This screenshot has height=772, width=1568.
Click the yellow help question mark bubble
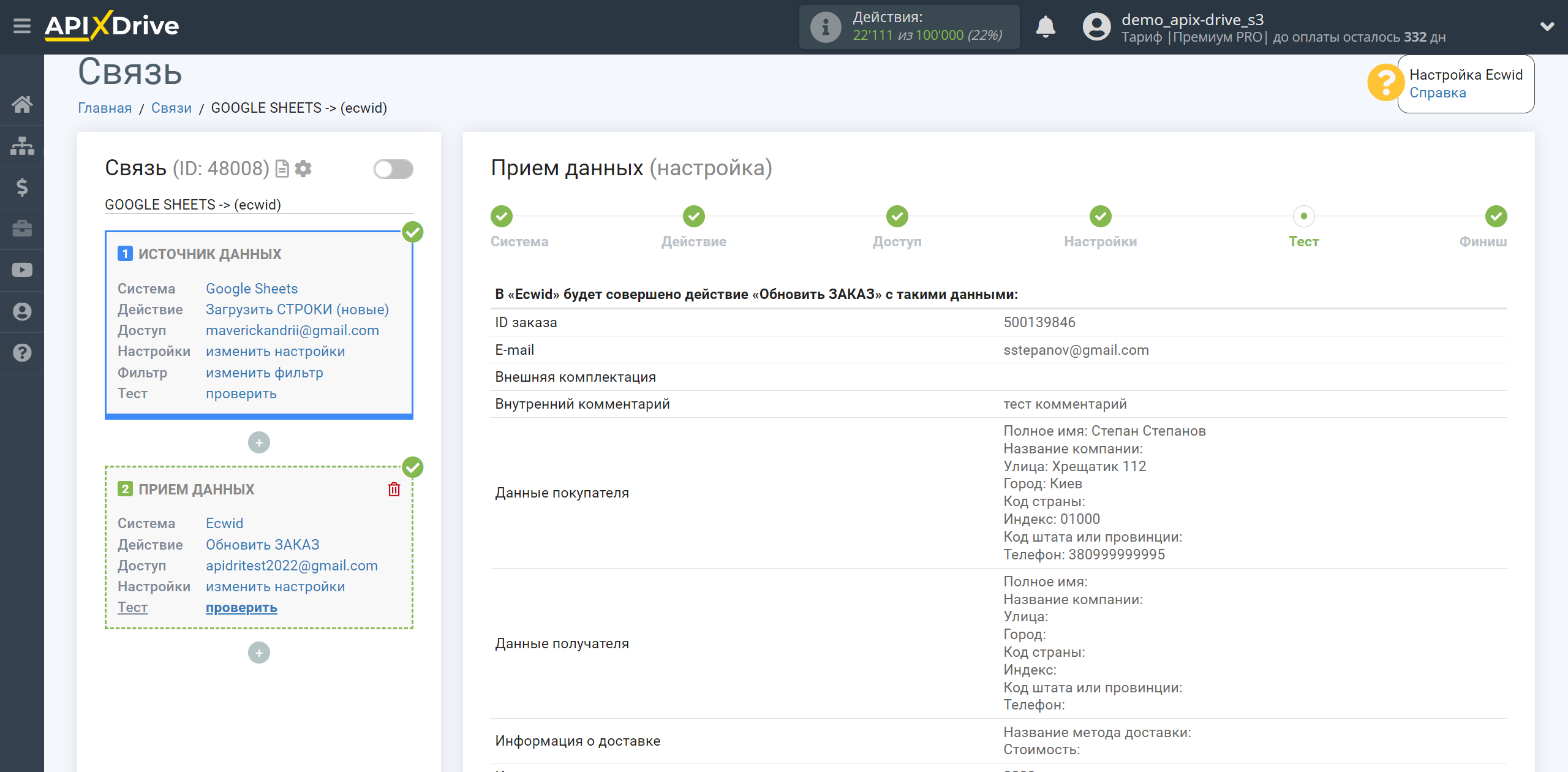click(x=1385, y=83)
